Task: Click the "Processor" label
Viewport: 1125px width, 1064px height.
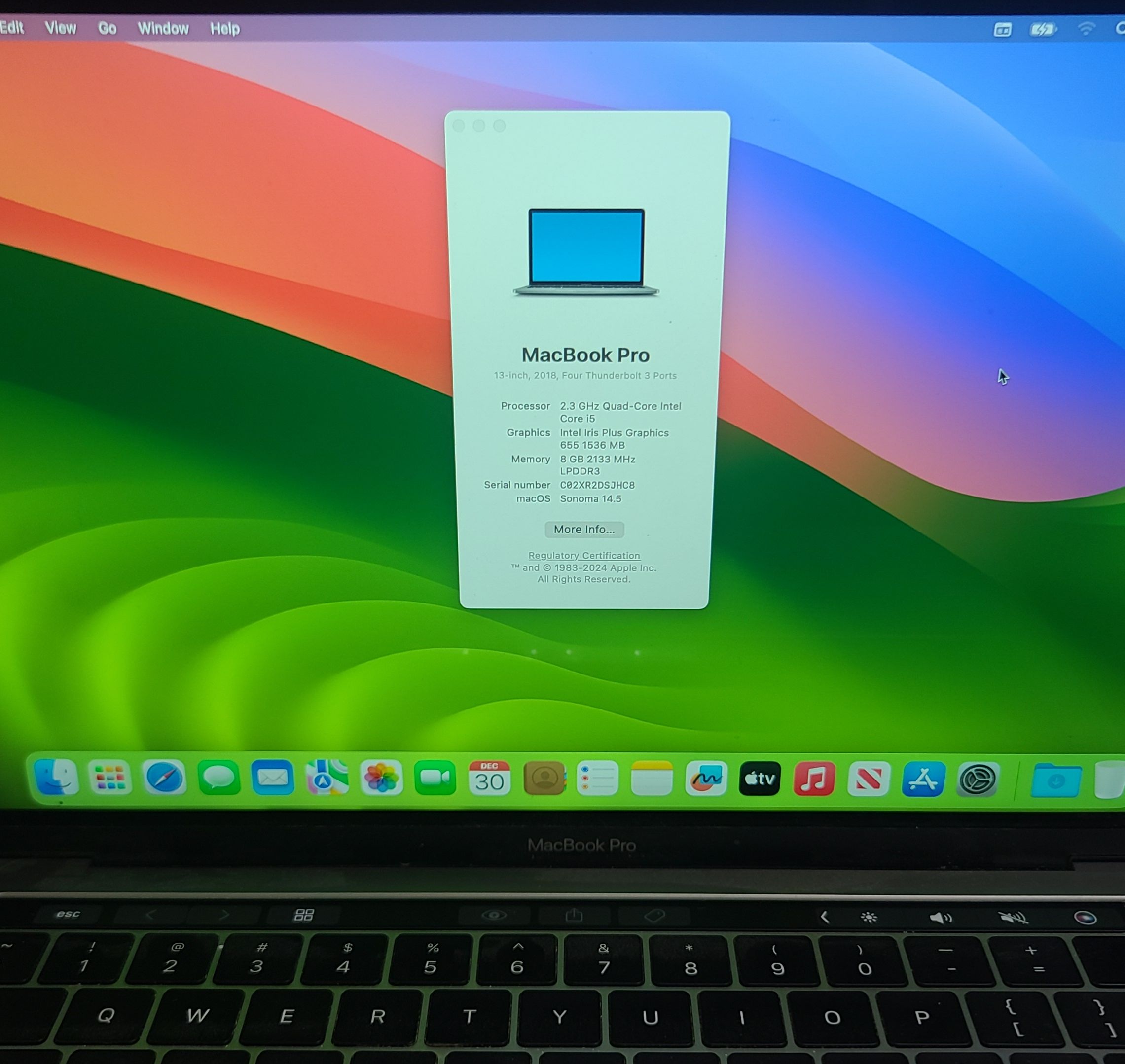Action: 525,406
